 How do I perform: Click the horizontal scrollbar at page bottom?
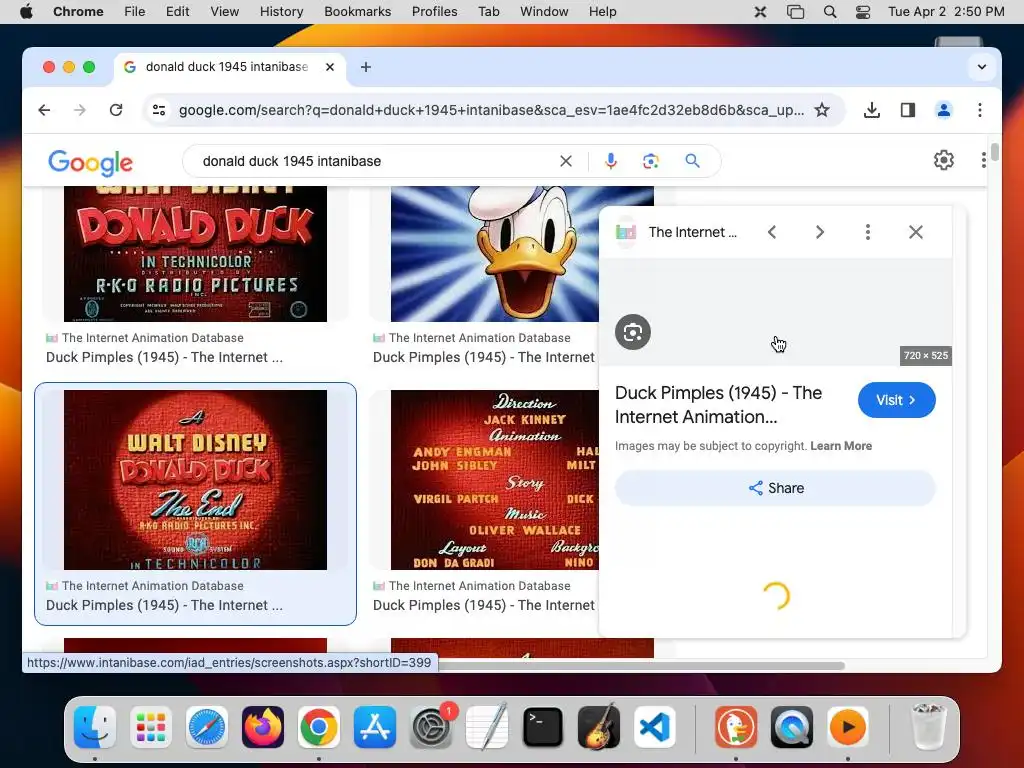point(640,666)
